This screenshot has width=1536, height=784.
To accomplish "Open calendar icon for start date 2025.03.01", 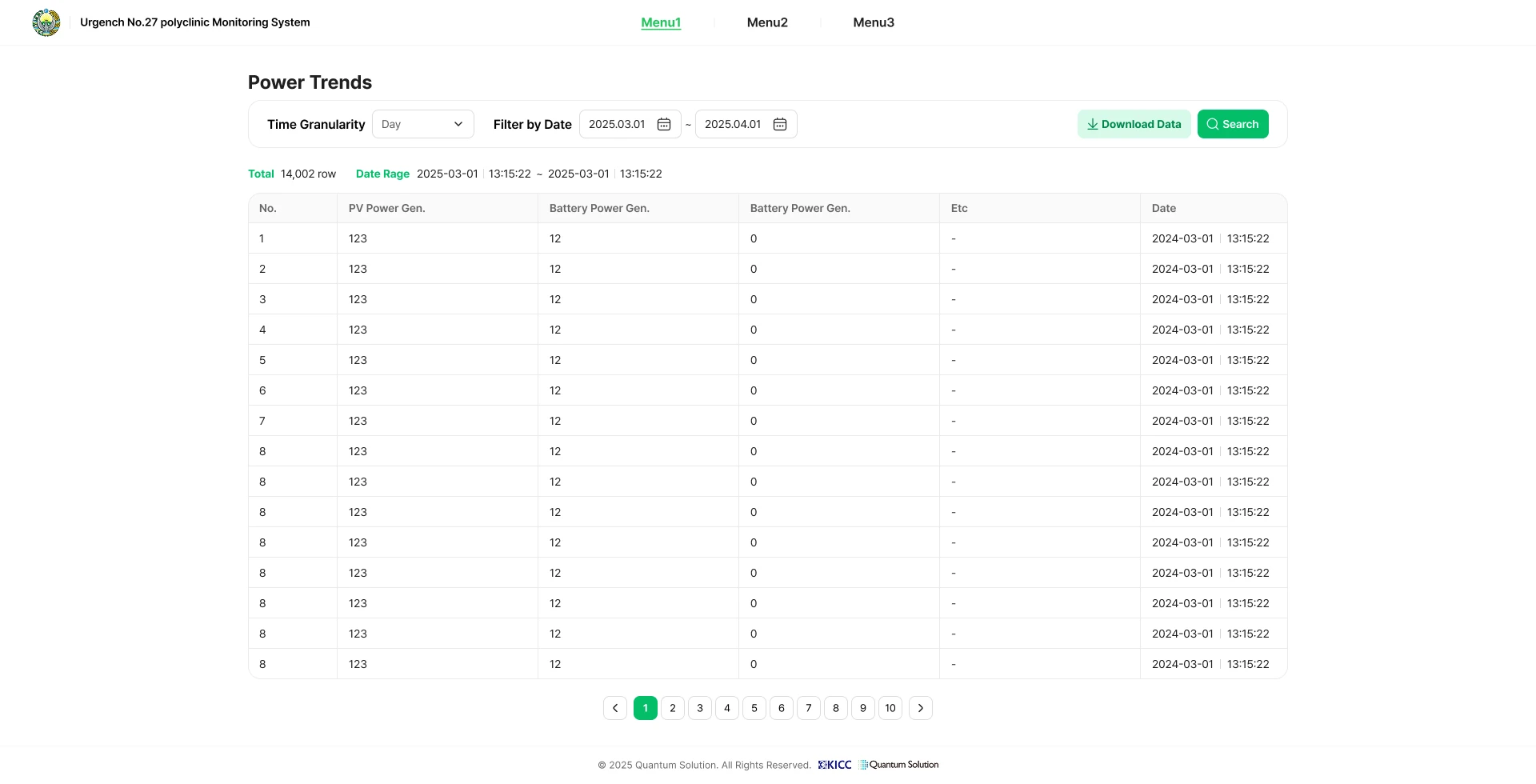I will click(664, 124).
